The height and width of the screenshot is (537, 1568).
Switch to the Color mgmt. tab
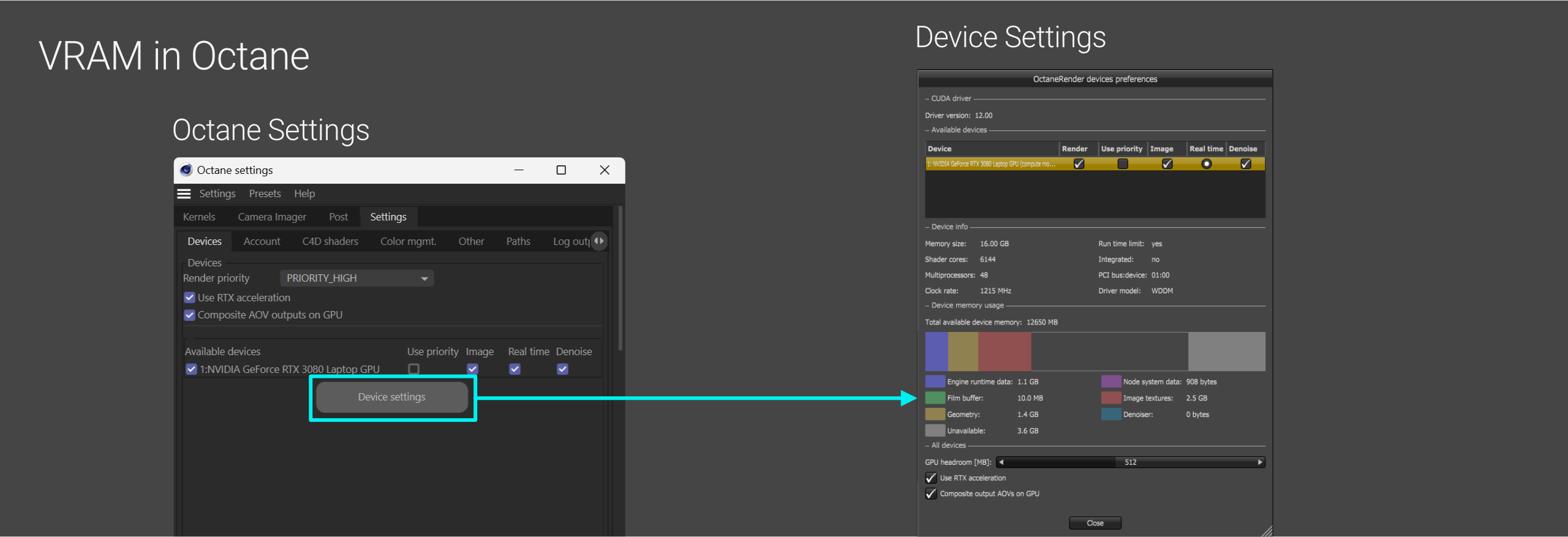pyautogui.click(x=408, y=241)
